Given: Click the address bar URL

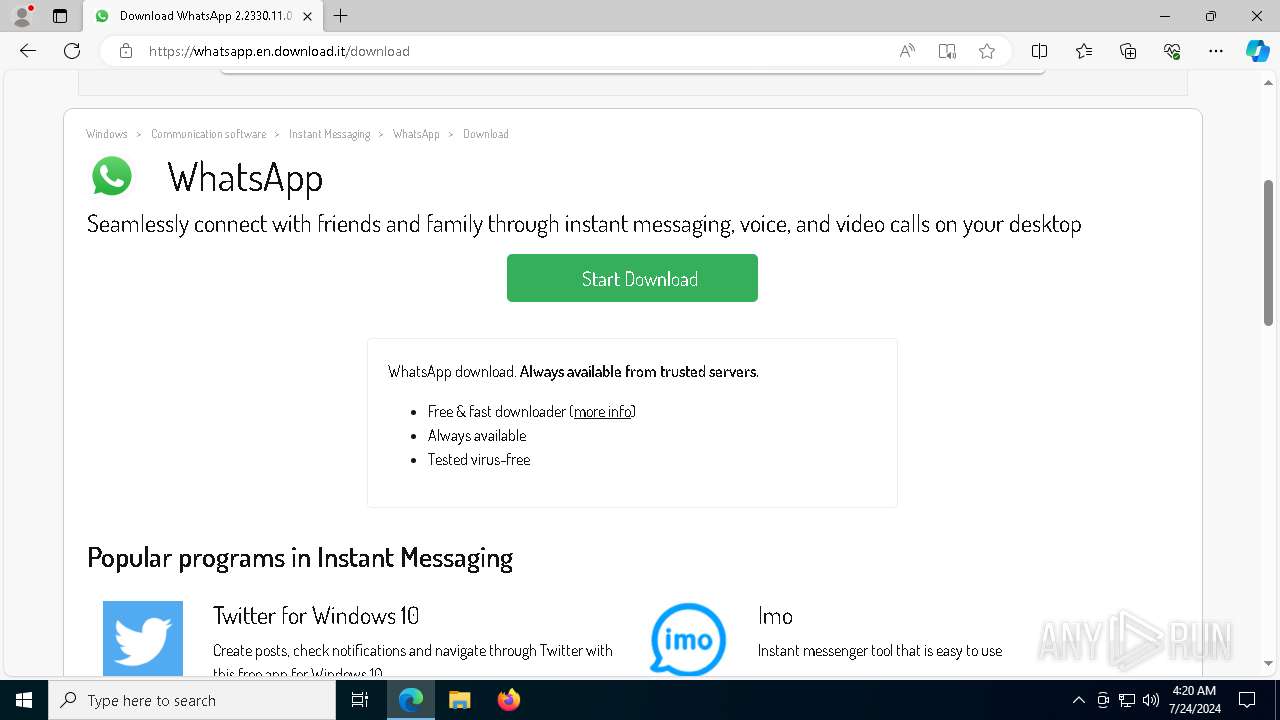Looking at the screenshot, I should (x=279, y=51).
